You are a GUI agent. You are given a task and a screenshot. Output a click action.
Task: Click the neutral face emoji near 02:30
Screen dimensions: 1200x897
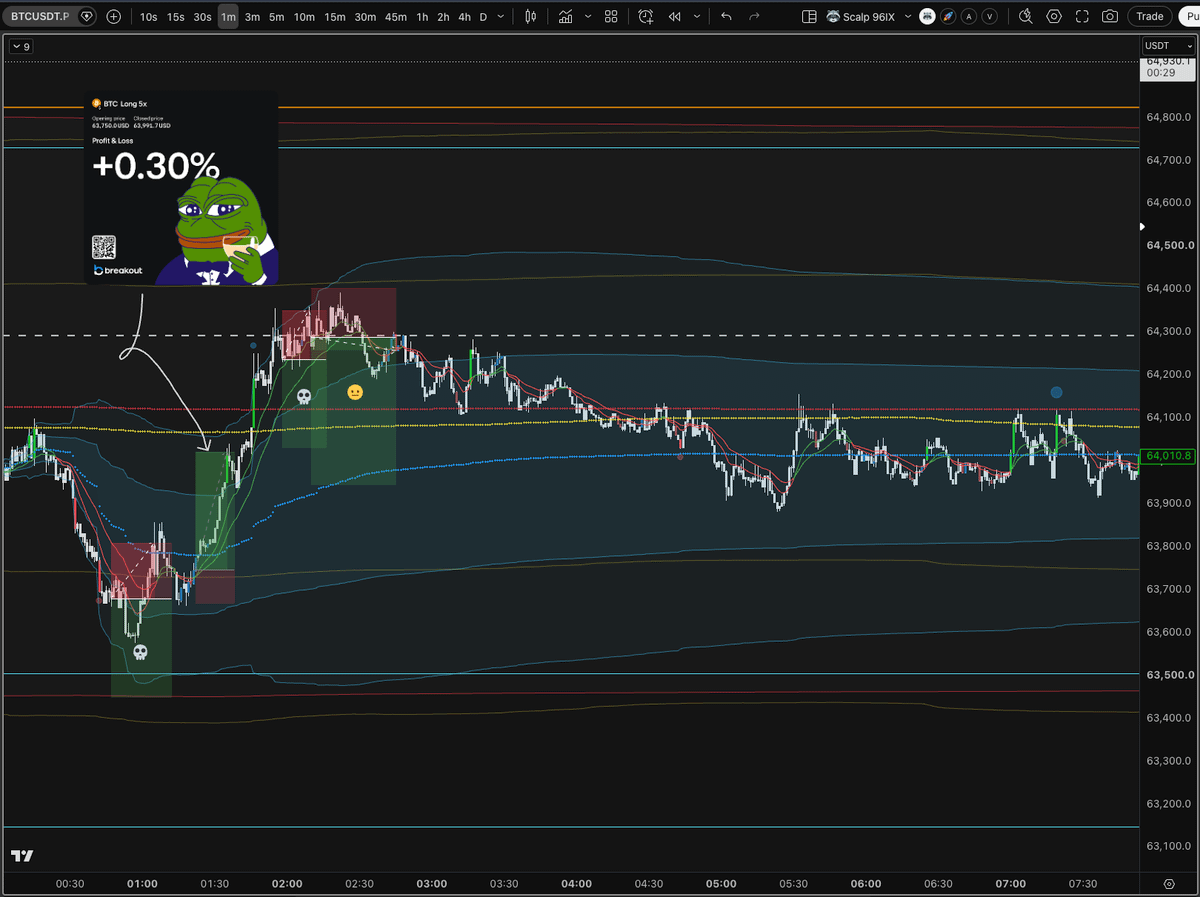(354, 391)
